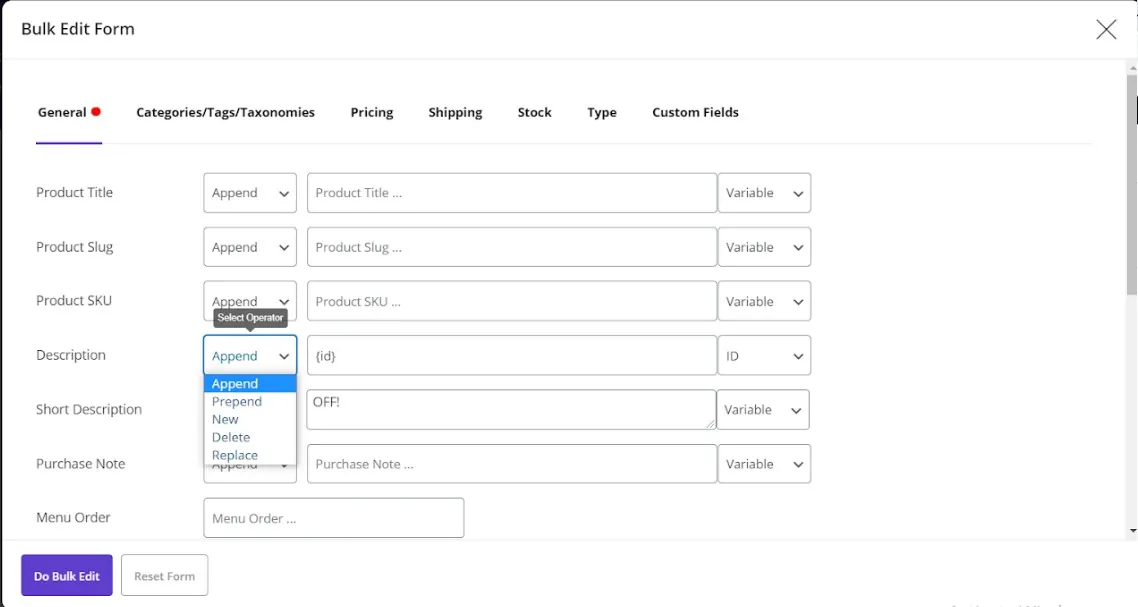Open the Variable dropdown next to Product Slug
Image resolution: width=1138 pixels, height=607 pixels.
(764, 247)
